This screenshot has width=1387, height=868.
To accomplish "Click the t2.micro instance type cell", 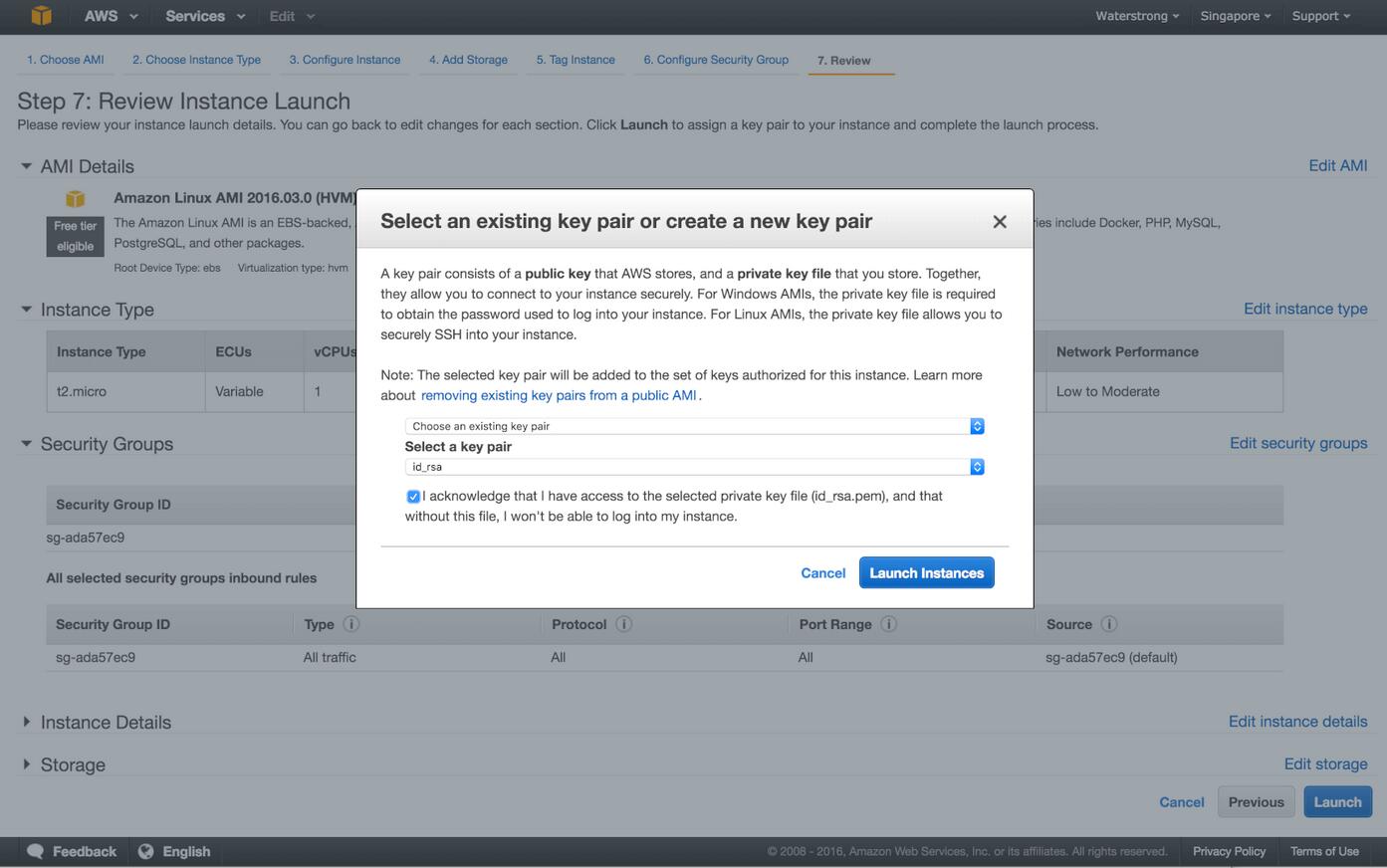I will (x=125, y=392).
